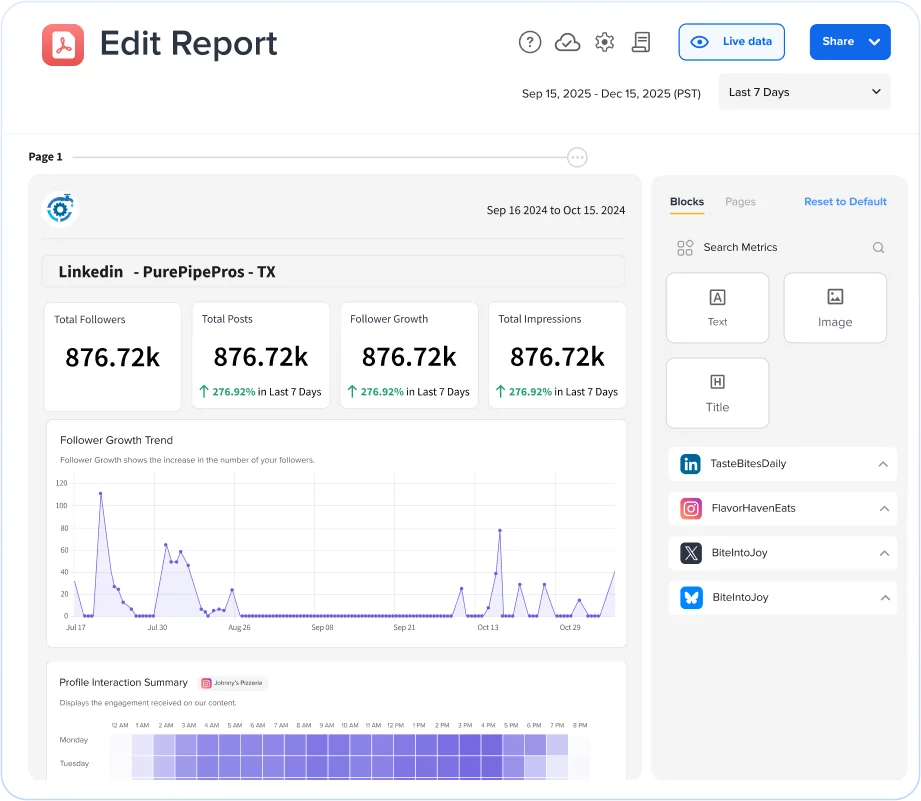Open the help icon near the top toolbar

[529, 42]
